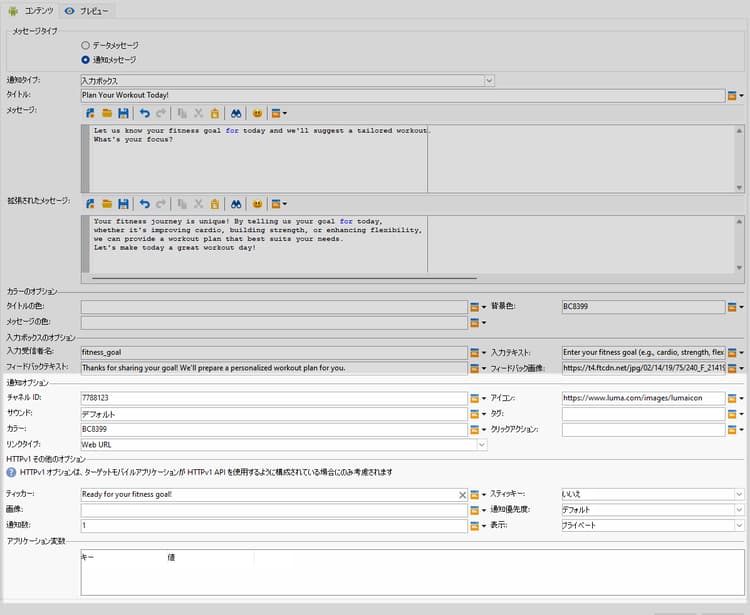Insert emoticon in 拡張されたメッセージ editor

coord(257,204)
